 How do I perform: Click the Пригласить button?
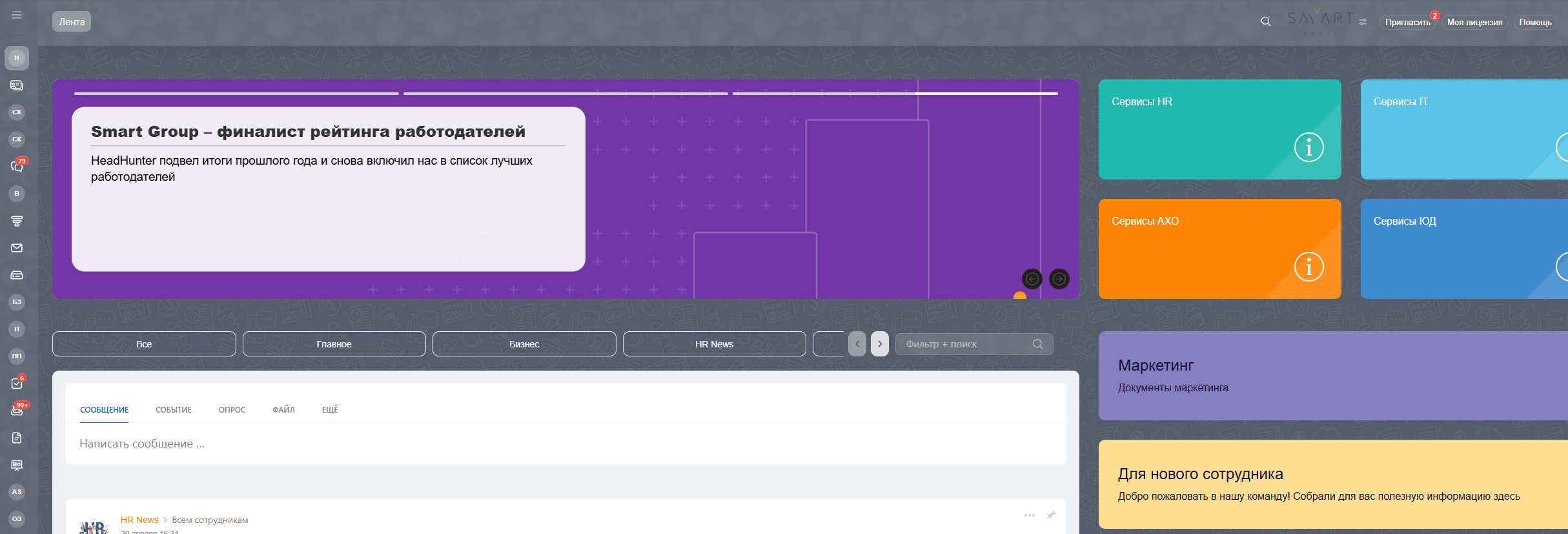coord(1408,23)
